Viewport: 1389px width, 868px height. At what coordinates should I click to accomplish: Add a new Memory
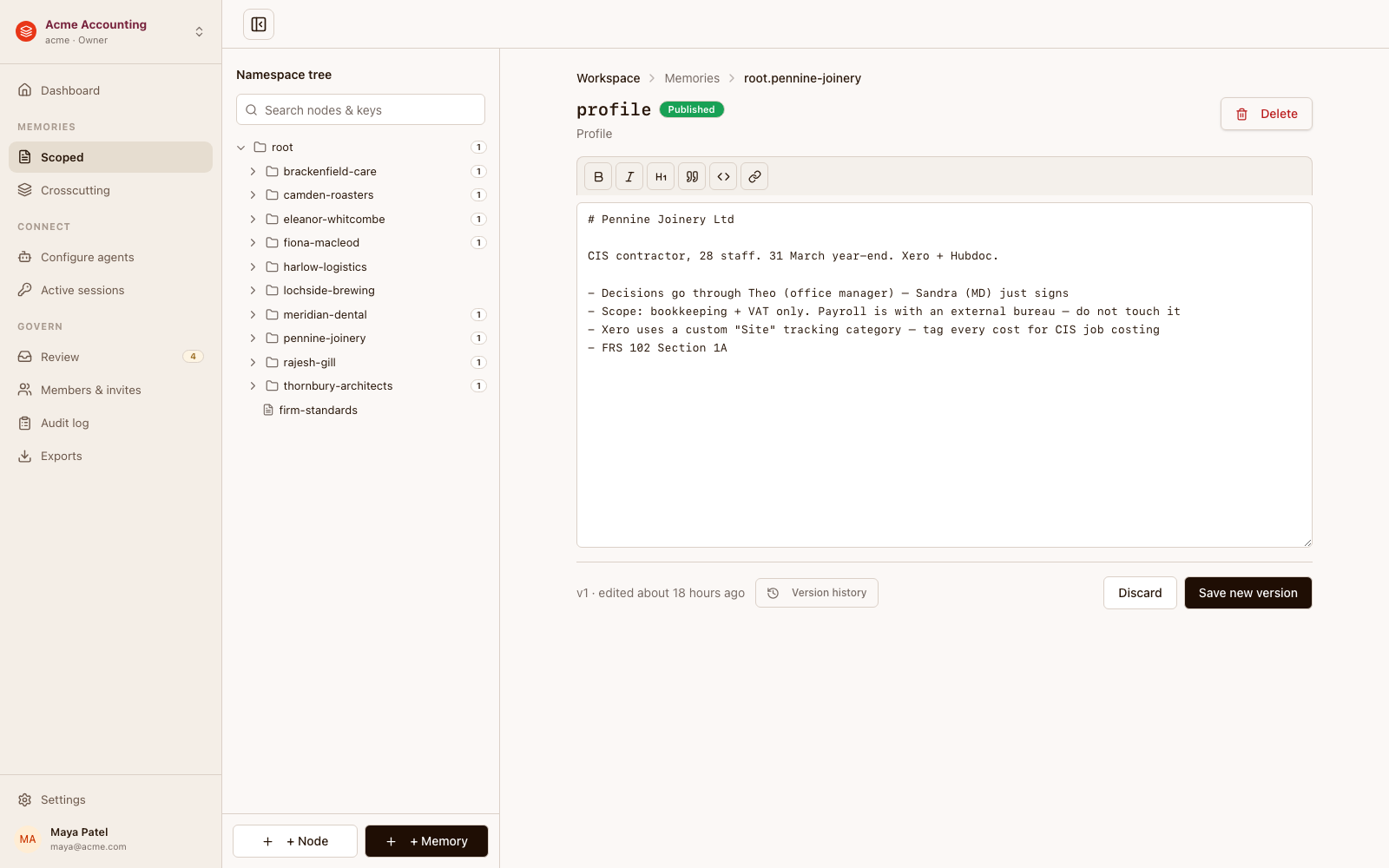426,841
